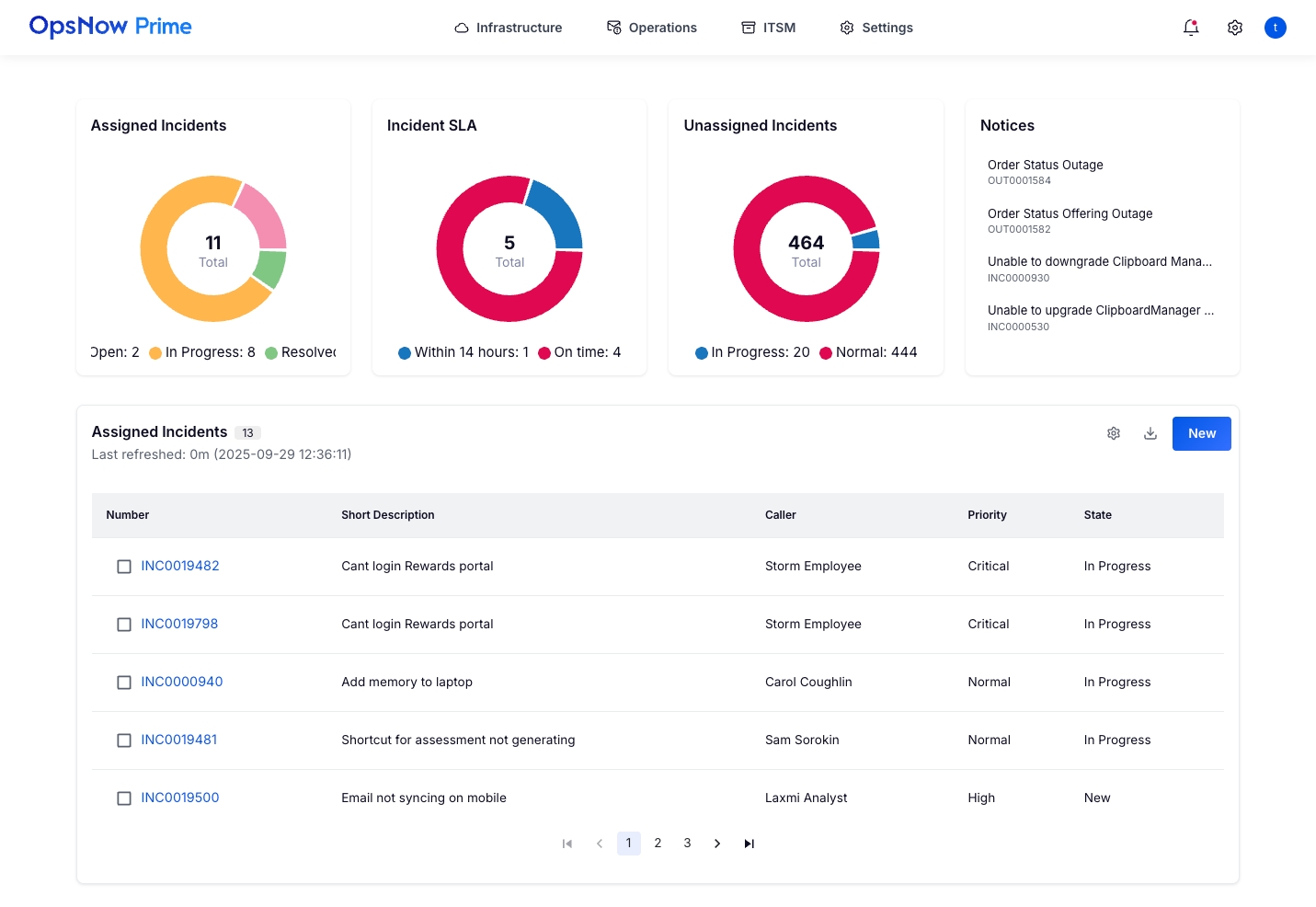Go to the next page arrow
Image resolution: width=1316 pixels, height=907 pixels.
(717, 844)
